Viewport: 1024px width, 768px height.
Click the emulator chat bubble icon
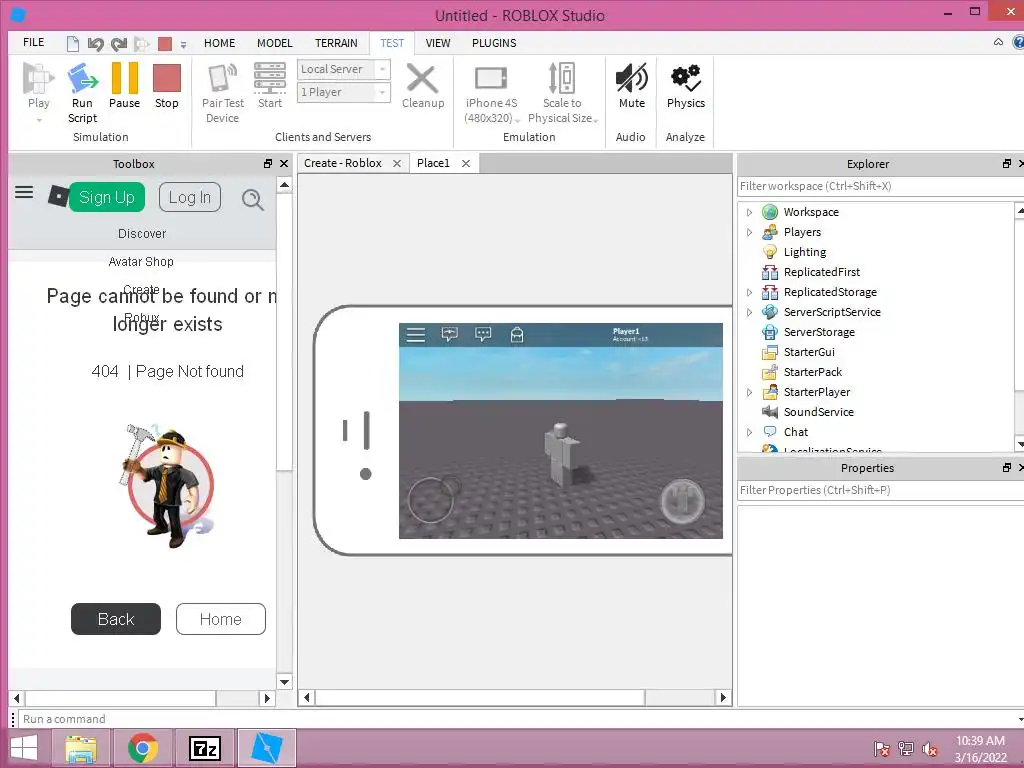coord(483,334)
